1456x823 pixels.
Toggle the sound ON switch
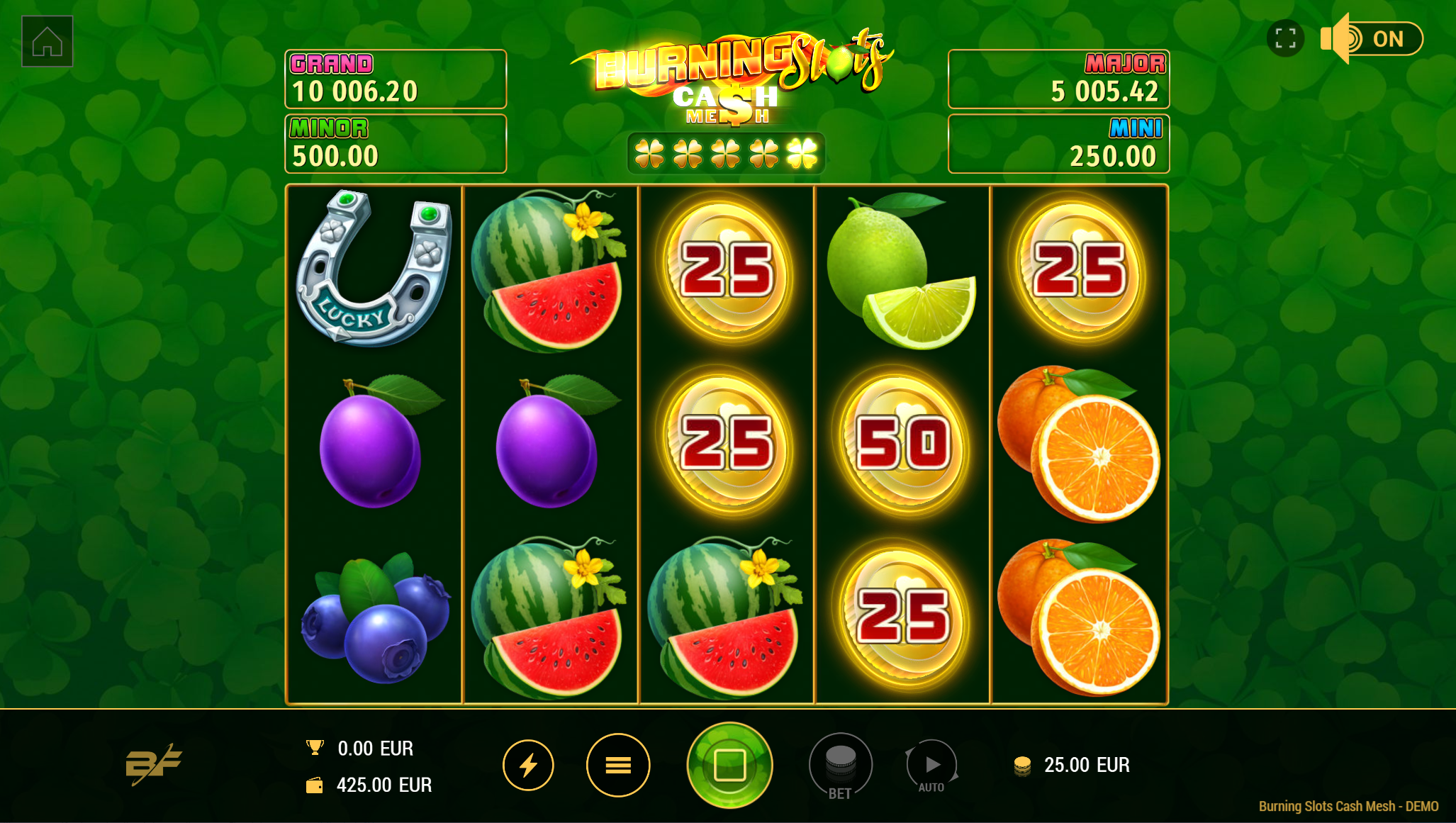point(1372,38)
